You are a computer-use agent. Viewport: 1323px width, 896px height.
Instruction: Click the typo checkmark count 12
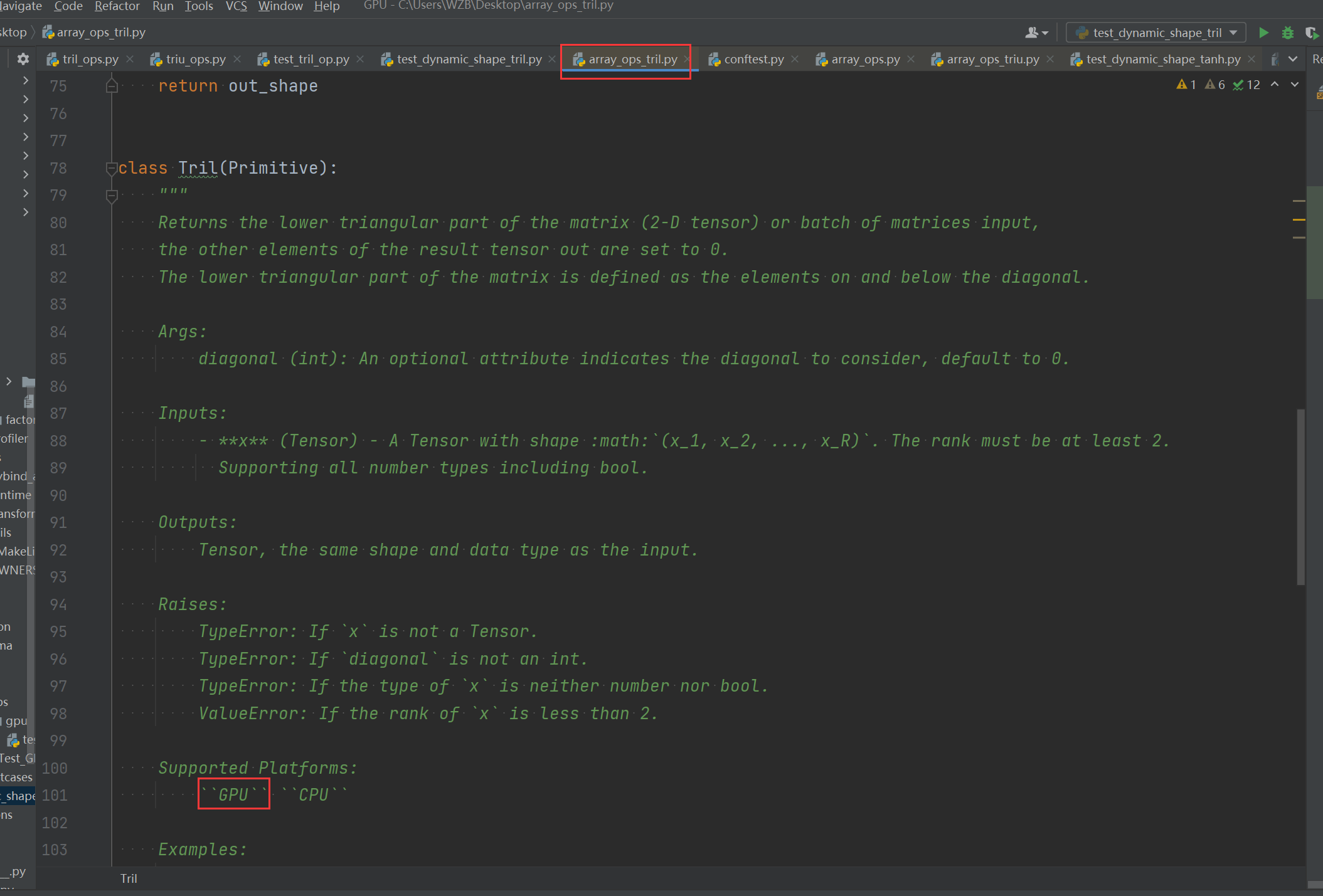1246,85
